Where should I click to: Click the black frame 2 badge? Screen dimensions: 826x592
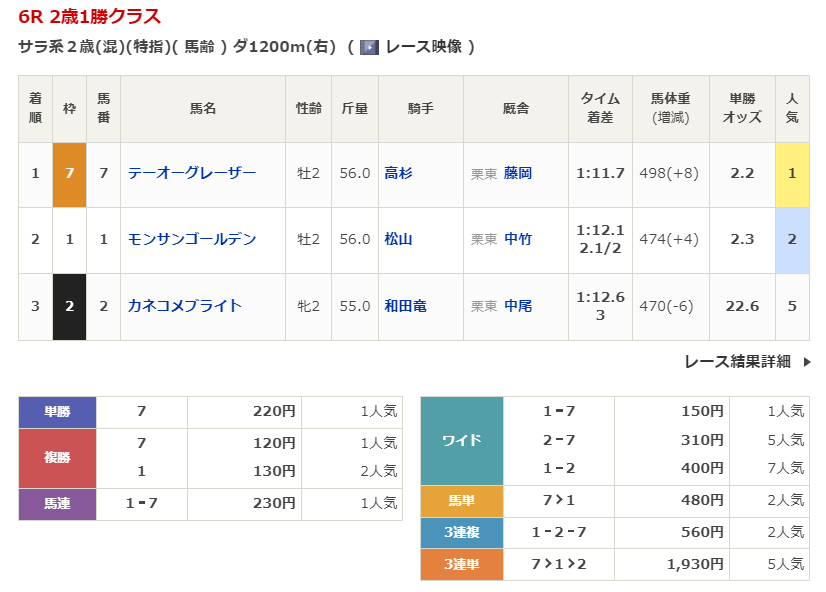pyautogui.click(x=69, y=306)
